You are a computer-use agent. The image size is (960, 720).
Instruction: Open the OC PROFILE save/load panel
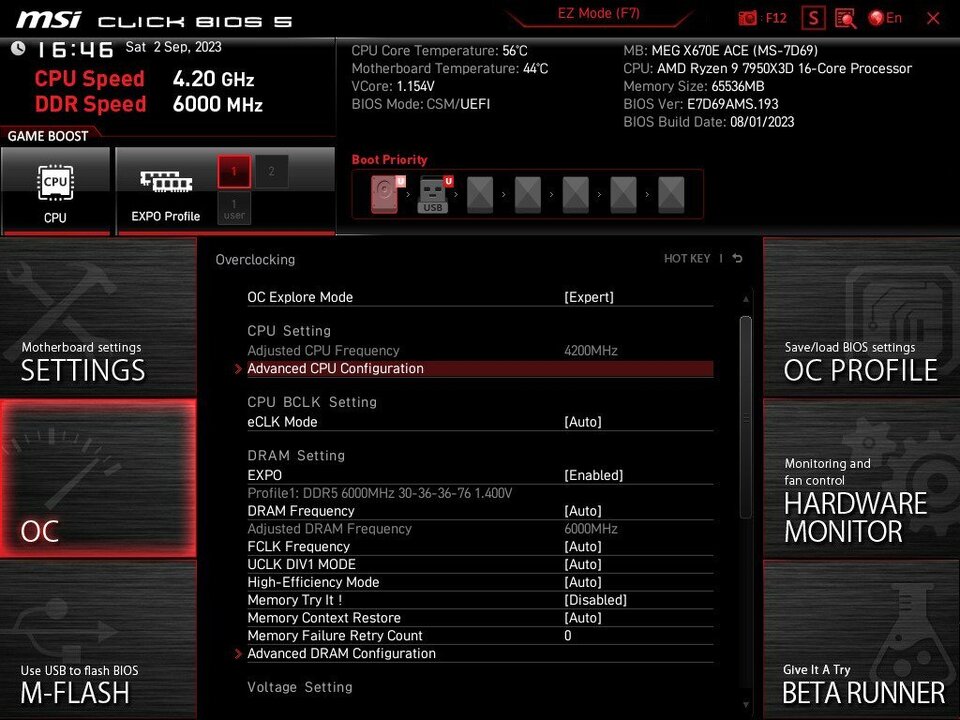[861, 318]
